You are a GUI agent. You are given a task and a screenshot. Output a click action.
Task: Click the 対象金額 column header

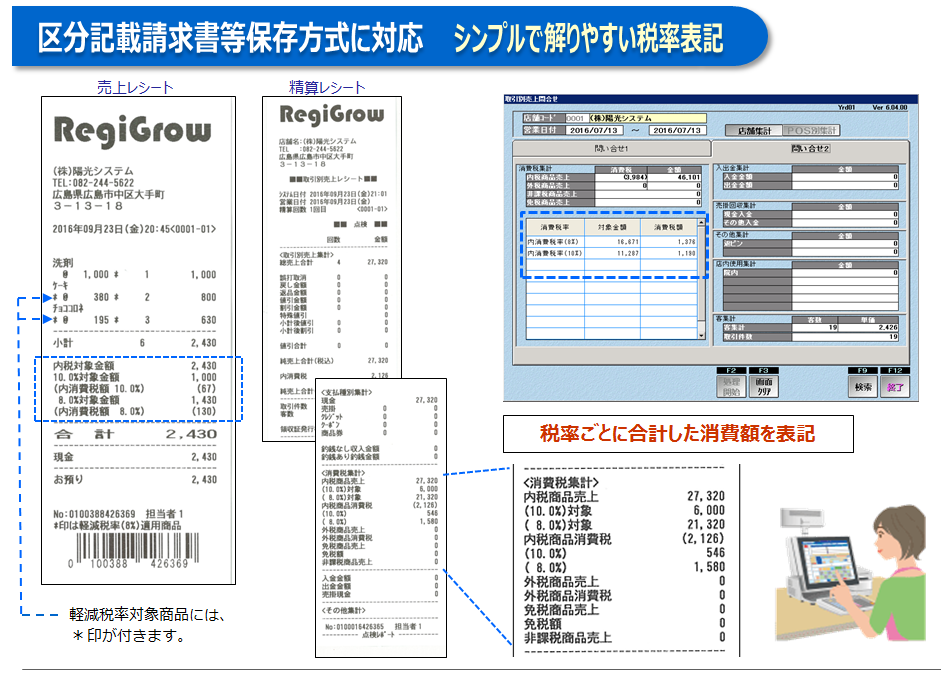(612, 227)
